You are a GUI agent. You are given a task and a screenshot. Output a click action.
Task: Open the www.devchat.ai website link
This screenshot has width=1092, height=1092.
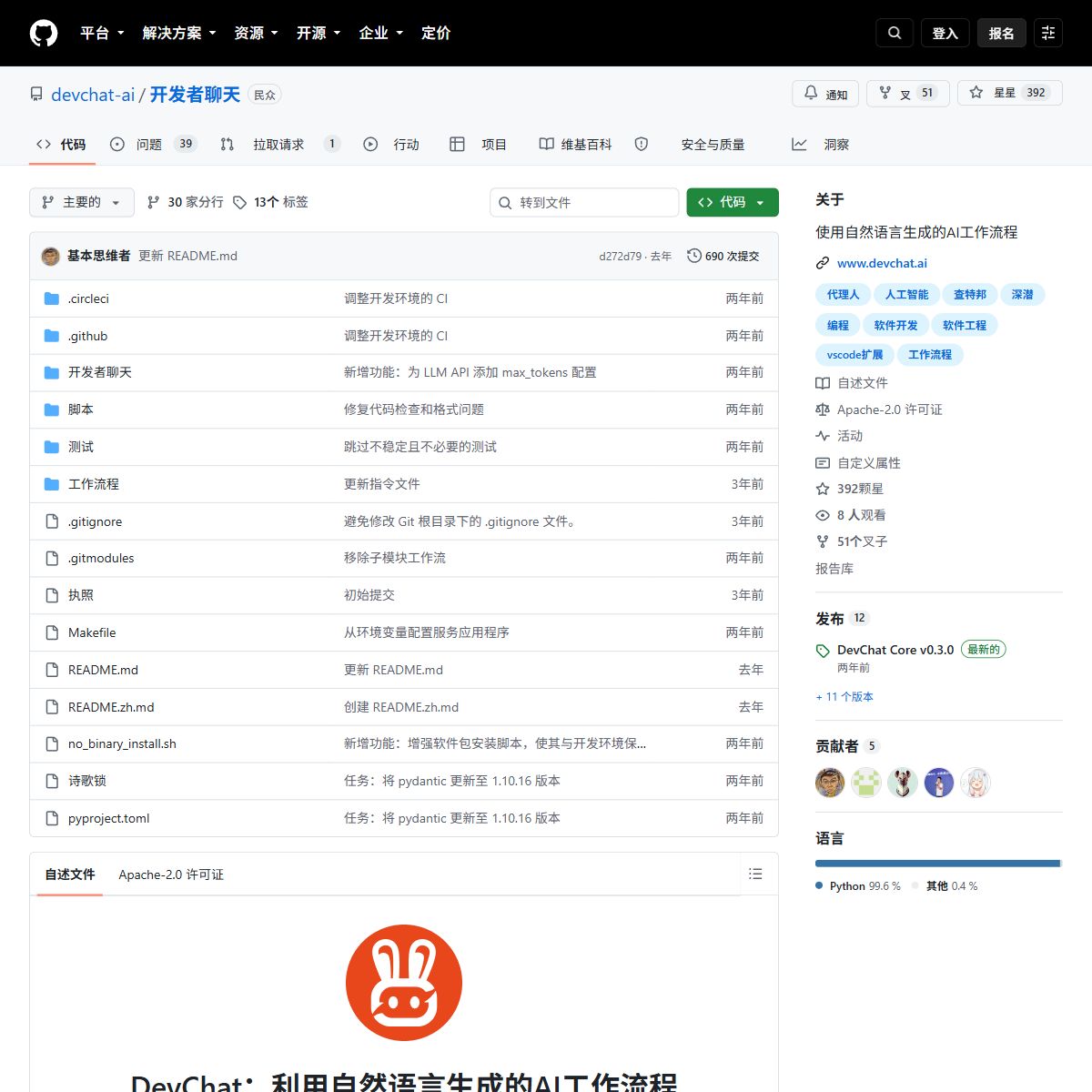coord(882,263)
